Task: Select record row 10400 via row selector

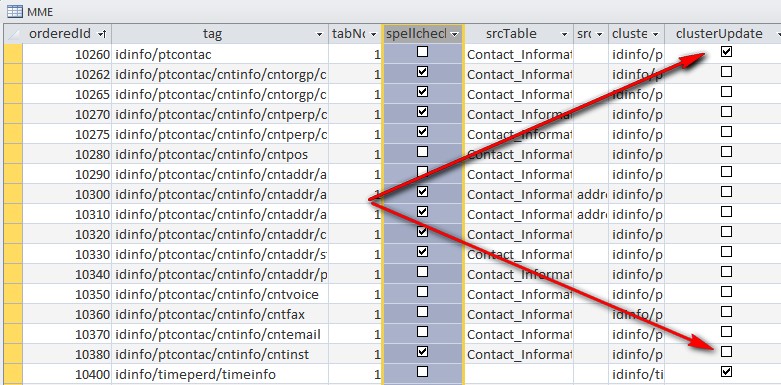Action: tap(13, 374)
